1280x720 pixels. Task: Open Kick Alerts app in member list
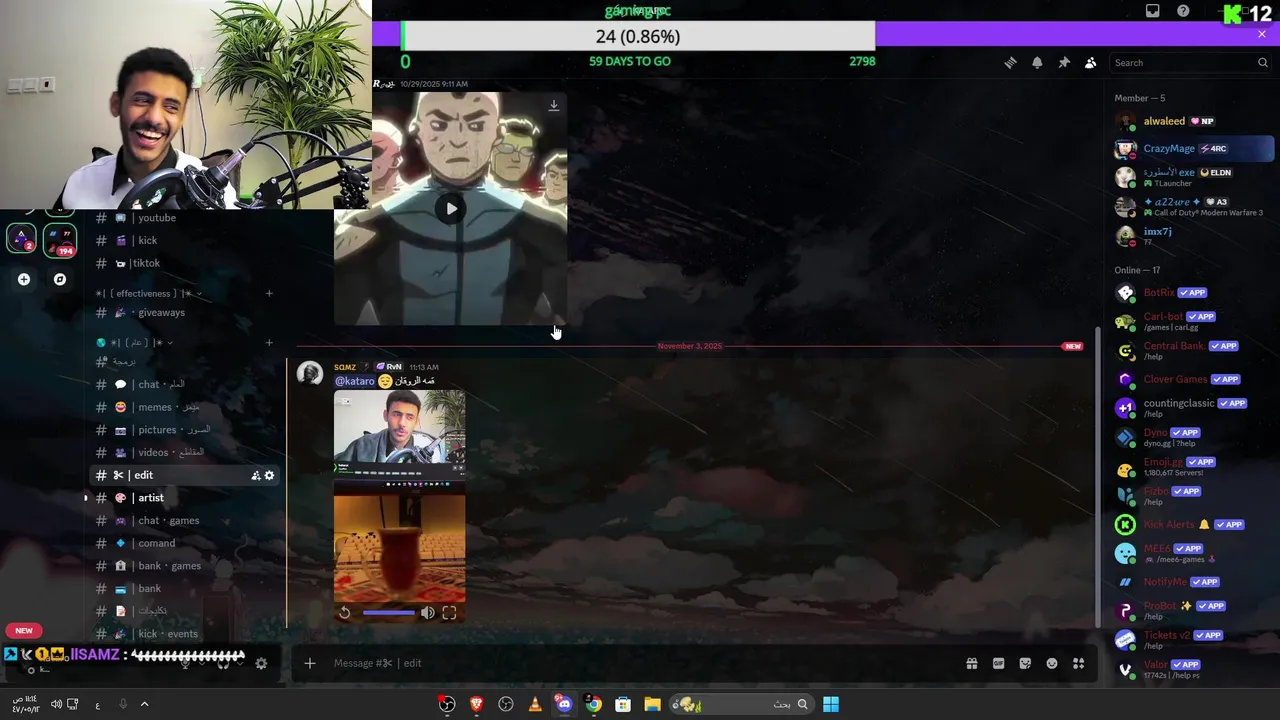click(1194, 524)
